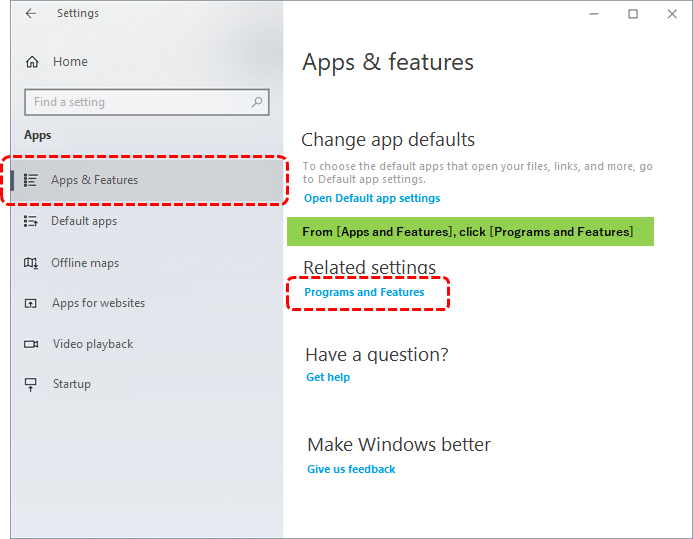Click the Home house icon
Viewport: 693px width, 539px height.
pyautogui.click(x=32, y=62)
